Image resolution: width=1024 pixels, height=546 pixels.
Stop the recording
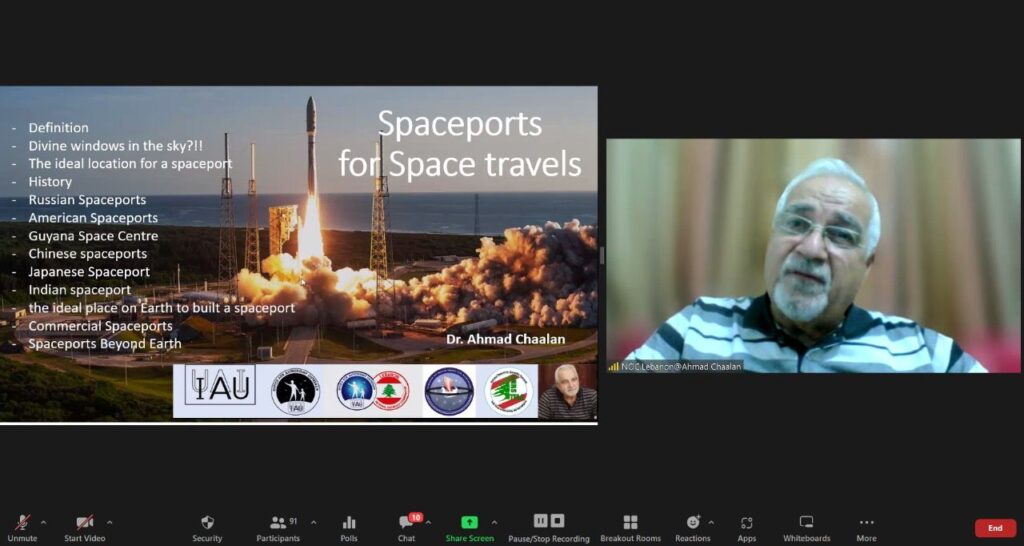point(557,521)
